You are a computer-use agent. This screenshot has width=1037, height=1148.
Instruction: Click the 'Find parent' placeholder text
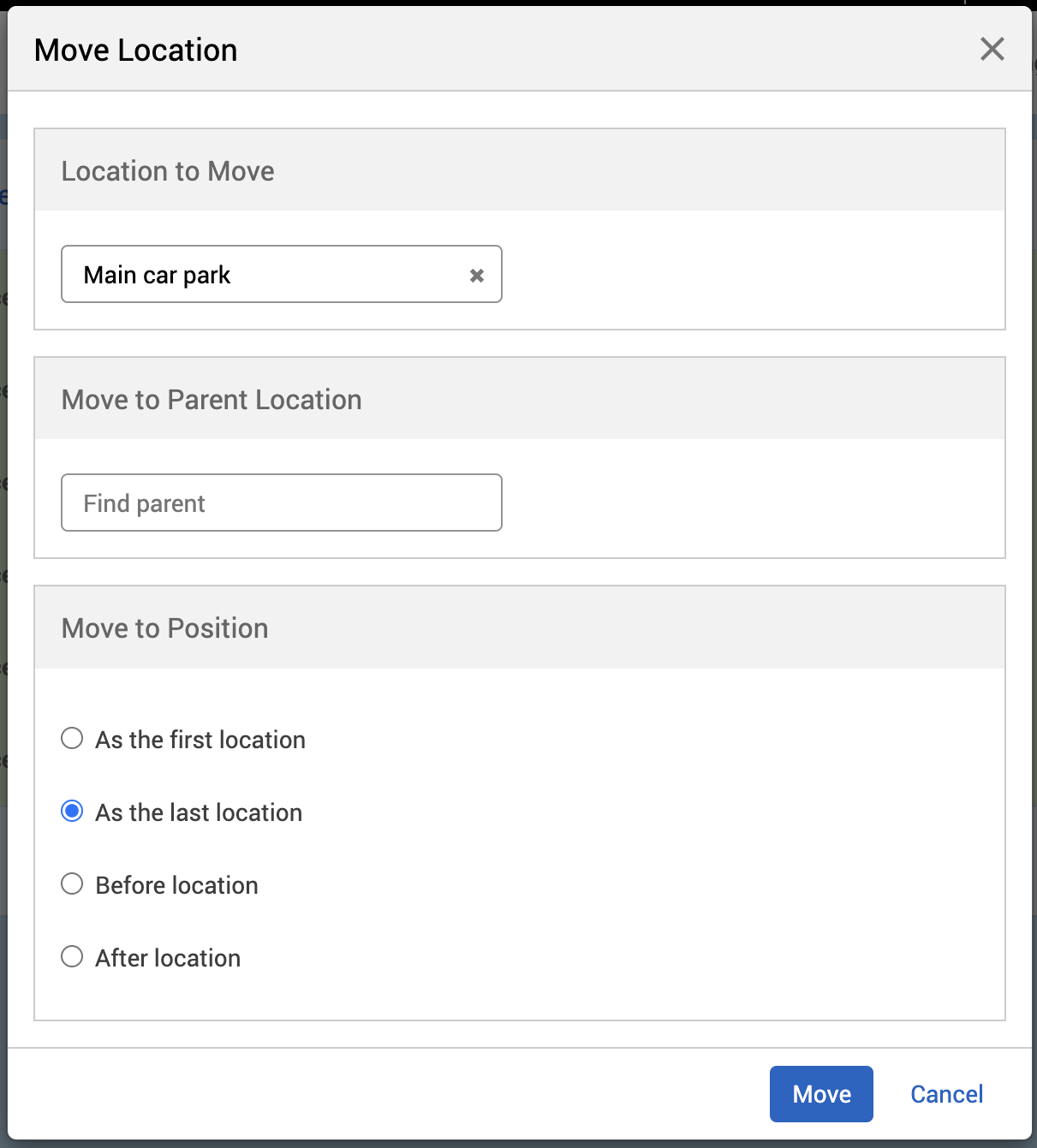click(x=144, y=503)
